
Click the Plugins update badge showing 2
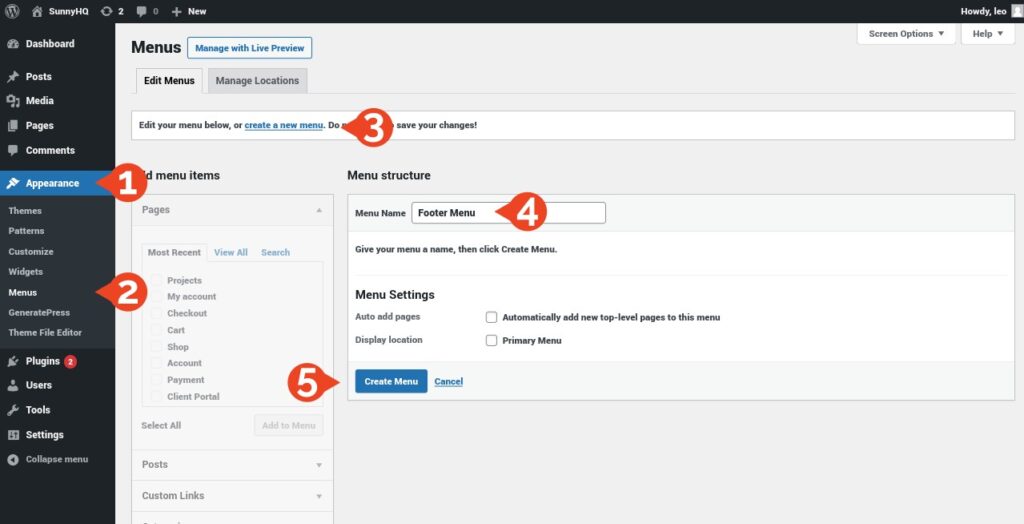point(70,361)
